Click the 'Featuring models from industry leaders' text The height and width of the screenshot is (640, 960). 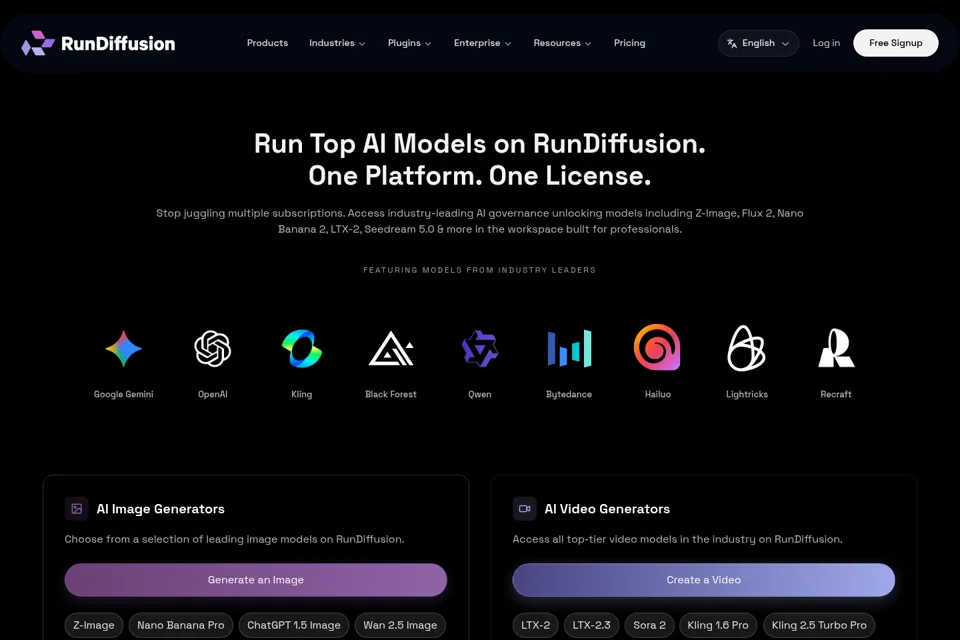click(x=479, y=270)
